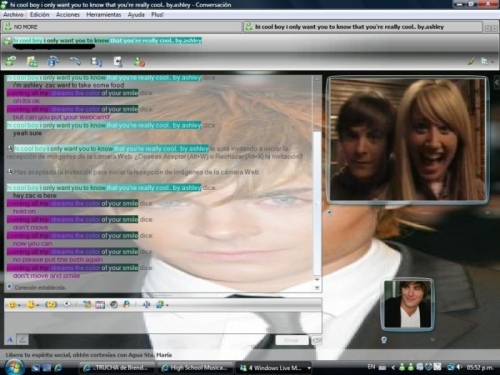This screenshot has width=500, height=375.
Task: Open the Activities toolbar icon
Action: 97,62
